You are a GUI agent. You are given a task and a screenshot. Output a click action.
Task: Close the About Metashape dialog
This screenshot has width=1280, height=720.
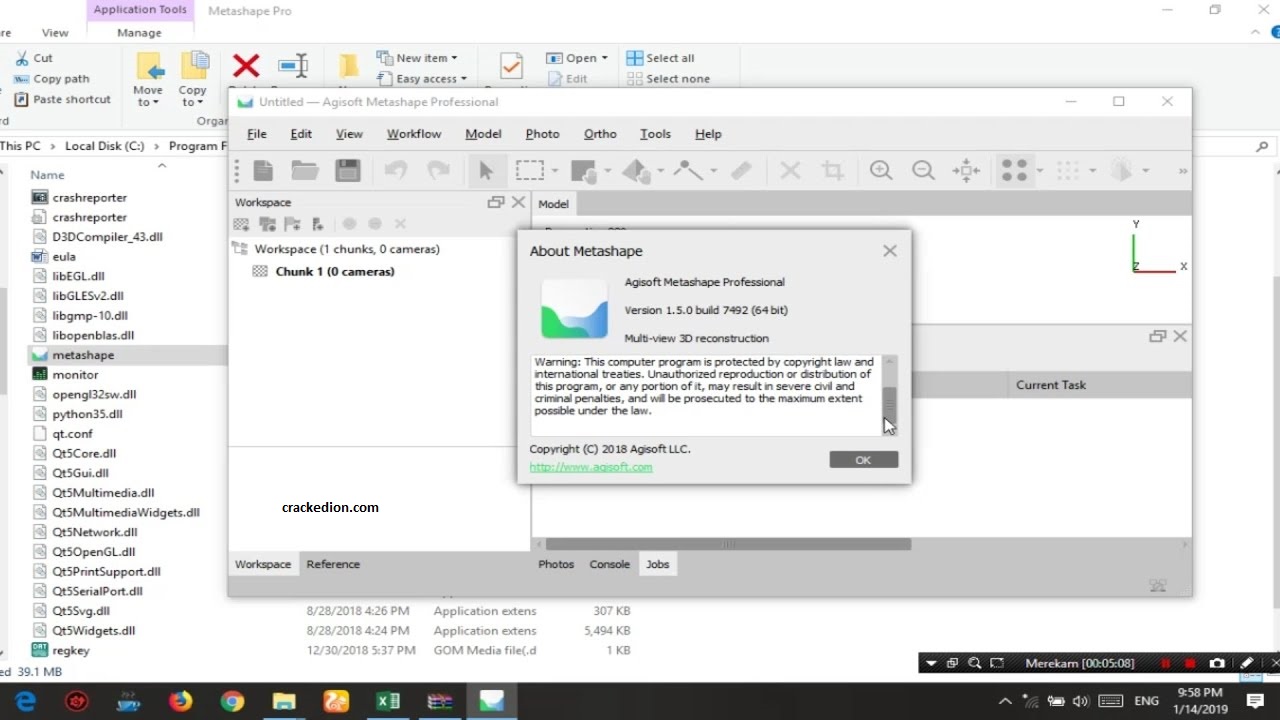pos(890,251)
